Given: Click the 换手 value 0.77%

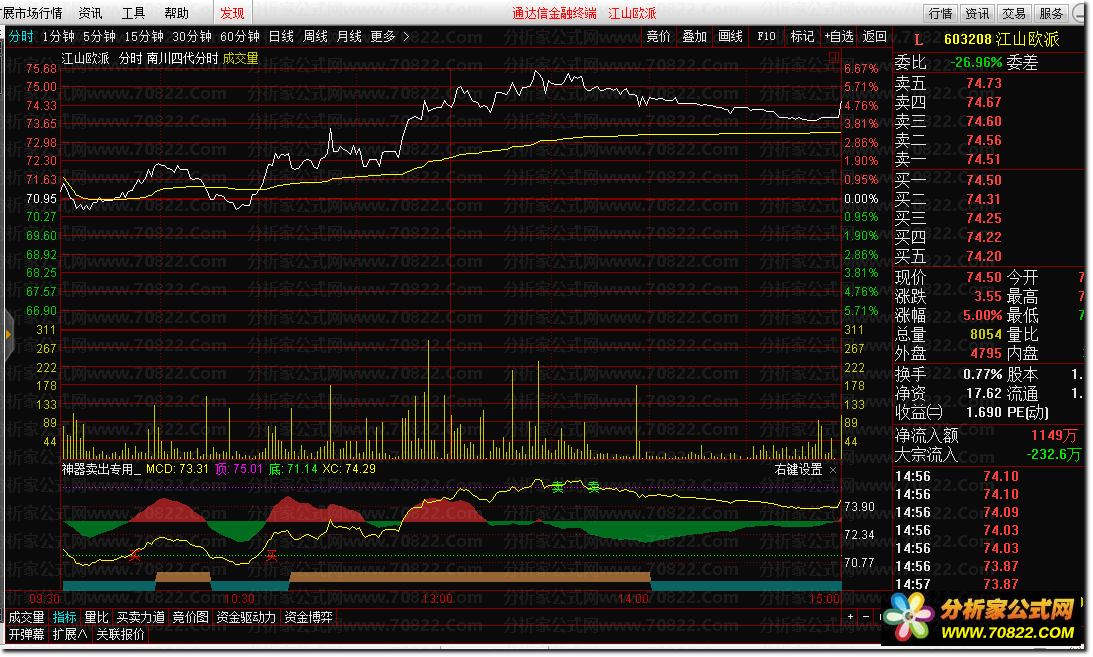Looking at the screenshot, I should pyautogui.click(x=982, y=375).
